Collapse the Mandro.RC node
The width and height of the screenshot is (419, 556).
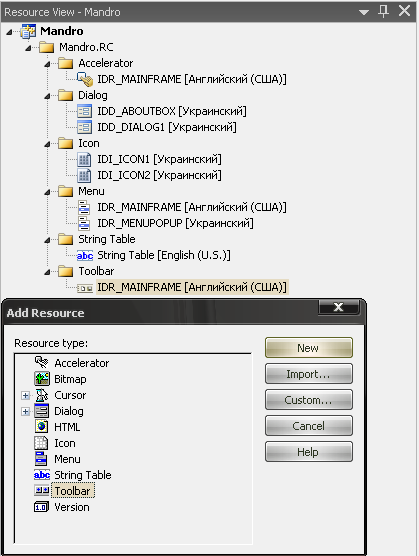(28, 48)
